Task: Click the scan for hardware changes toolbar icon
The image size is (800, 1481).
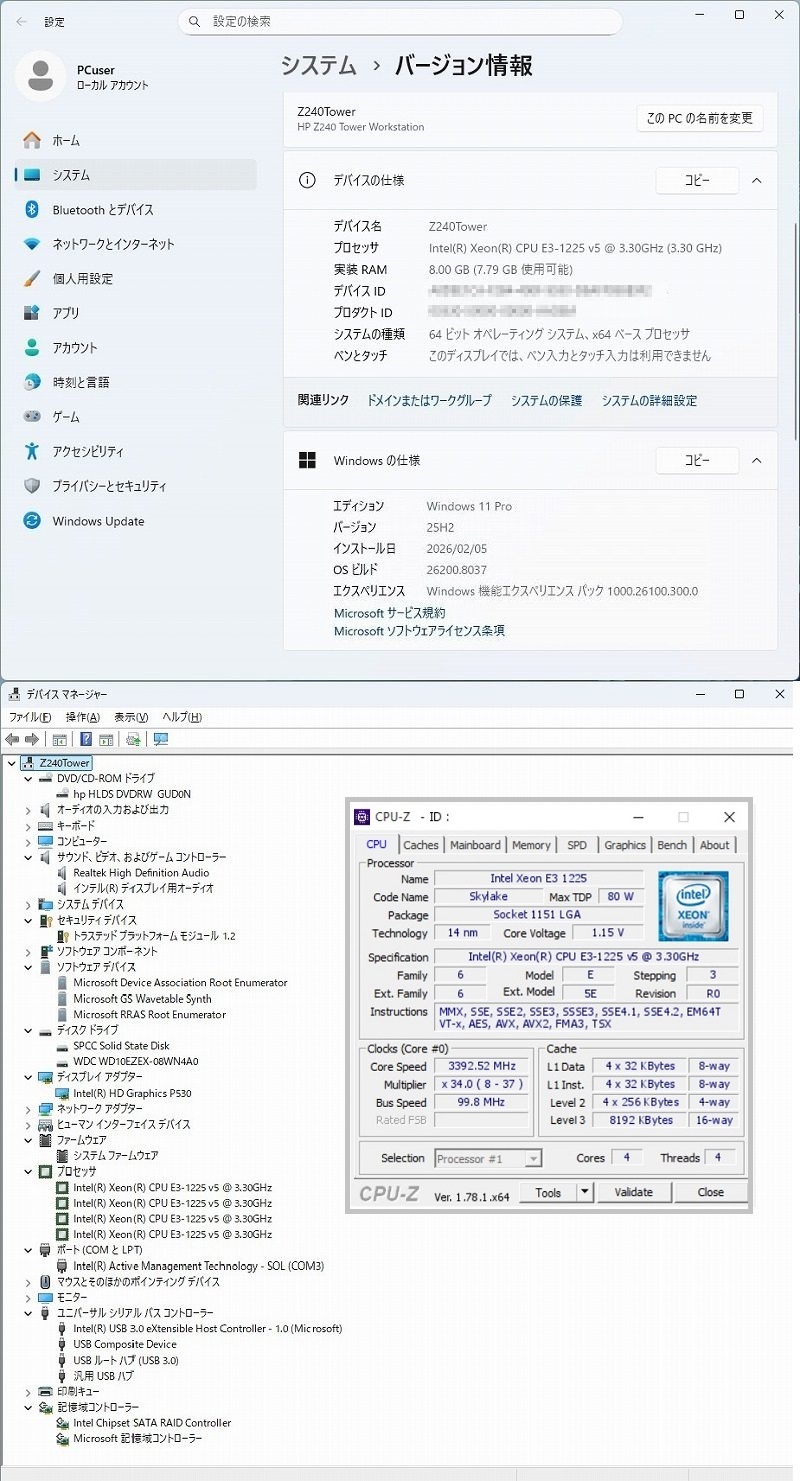Action: (x=160, y=739)
